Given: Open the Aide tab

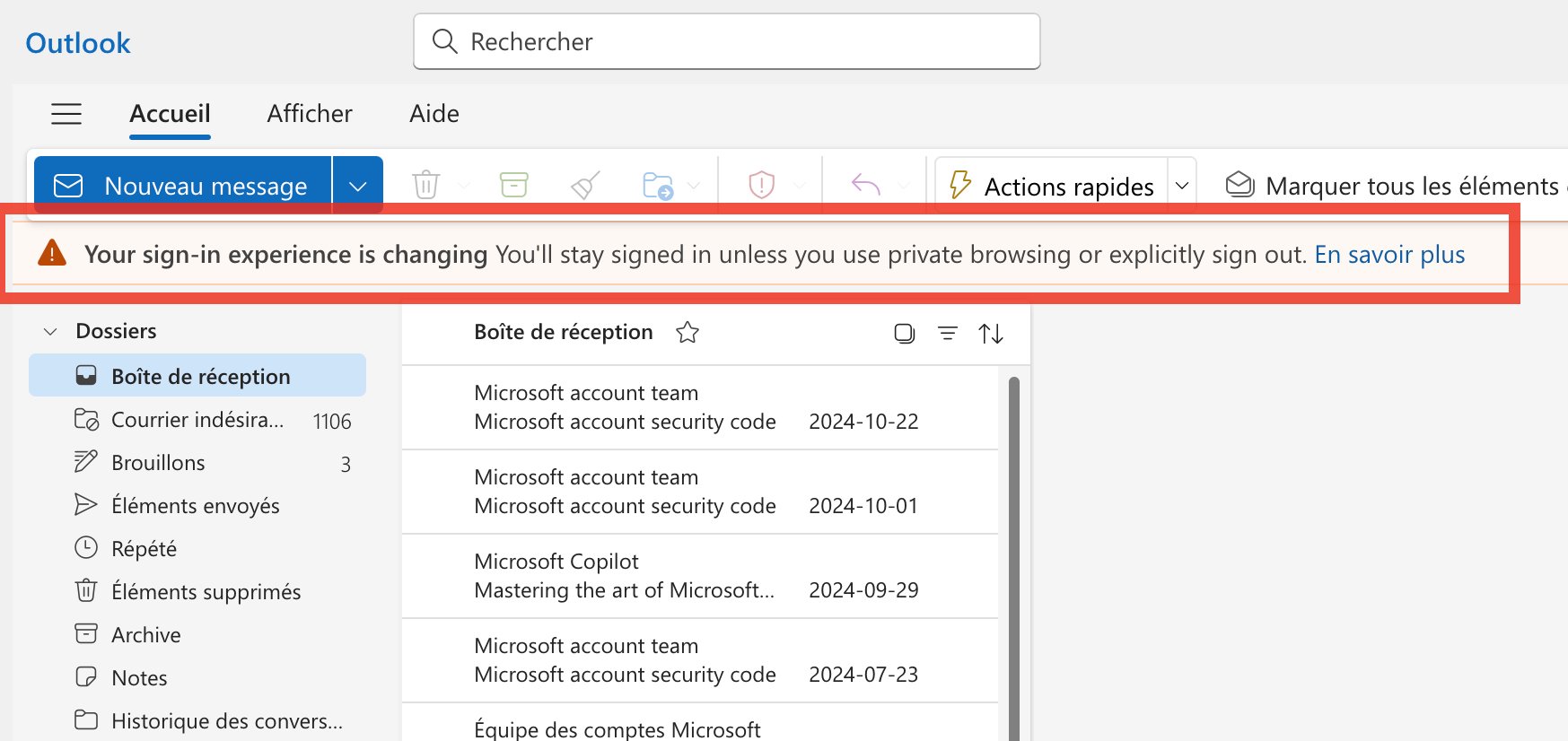Looking at the screenshot, I should [434, 114].
